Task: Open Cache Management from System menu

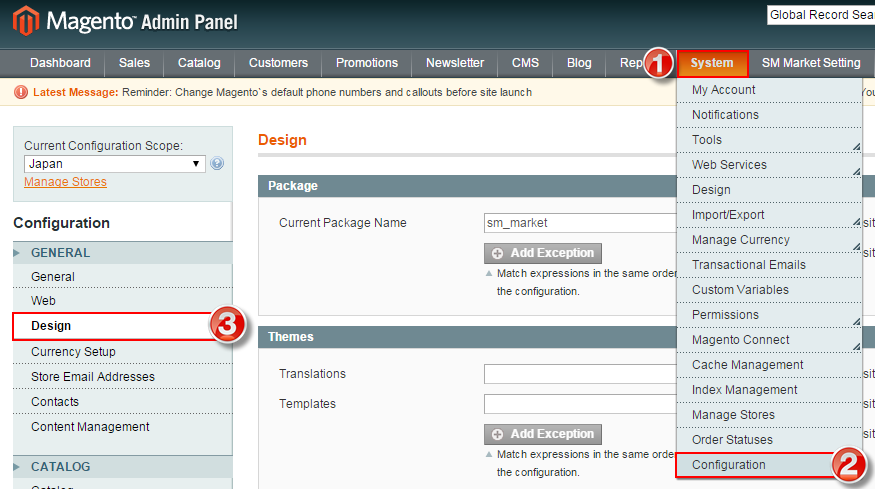Action: click(x=769, y=365)
